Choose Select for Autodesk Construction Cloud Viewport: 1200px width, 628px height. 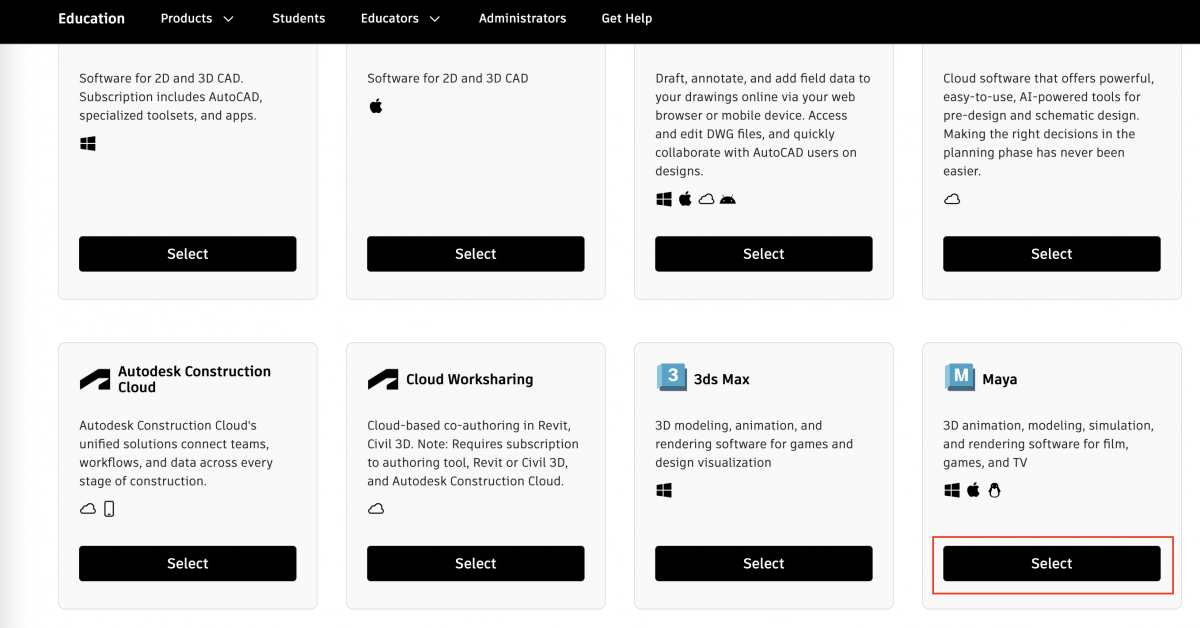(187, 563)
